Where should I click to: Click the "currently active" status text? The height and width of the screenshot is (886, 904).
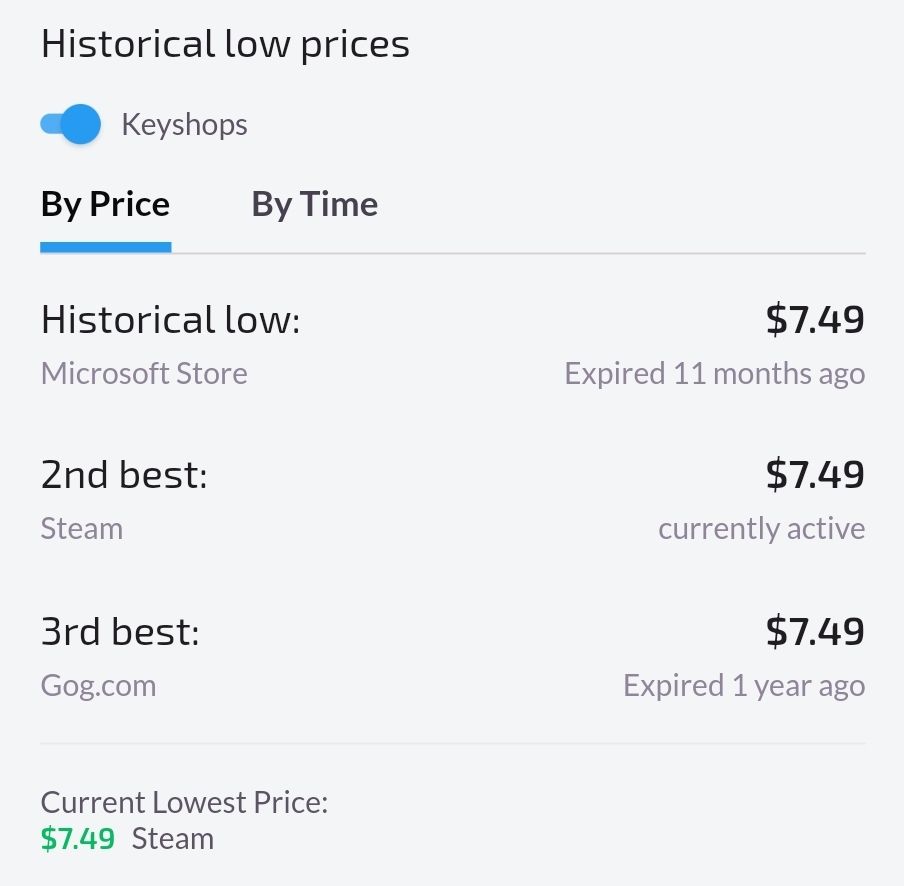pos(761,528)
